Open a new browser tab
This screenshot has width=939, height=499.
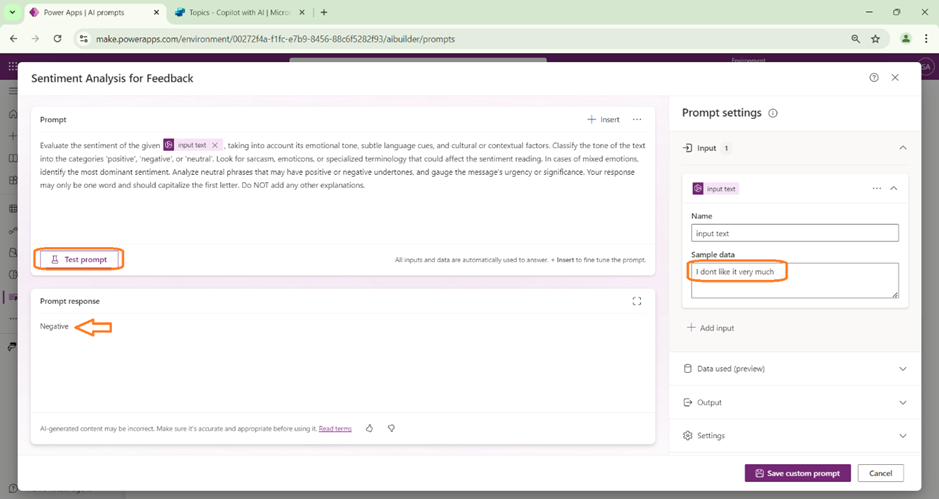point(324,12)
